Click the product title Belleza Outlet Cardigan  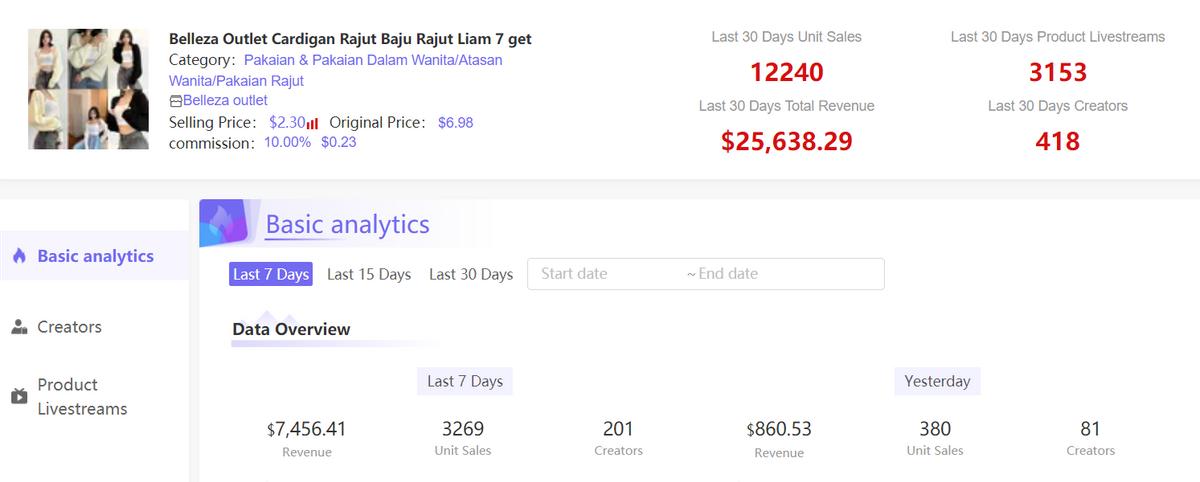pyautogui.click(x=350, y=39)
